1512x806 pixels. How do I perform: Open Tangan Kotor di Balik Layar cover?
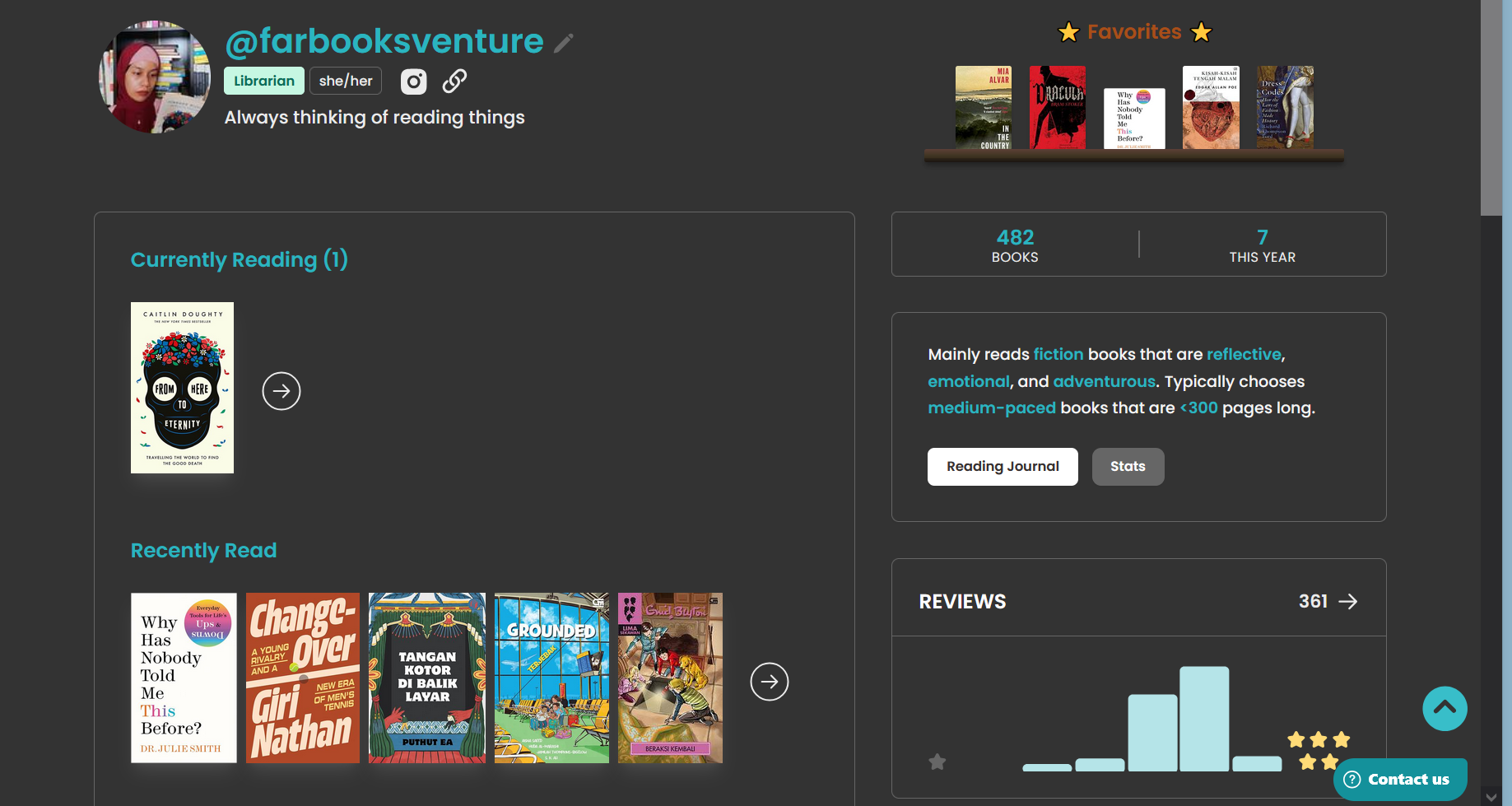427,678
